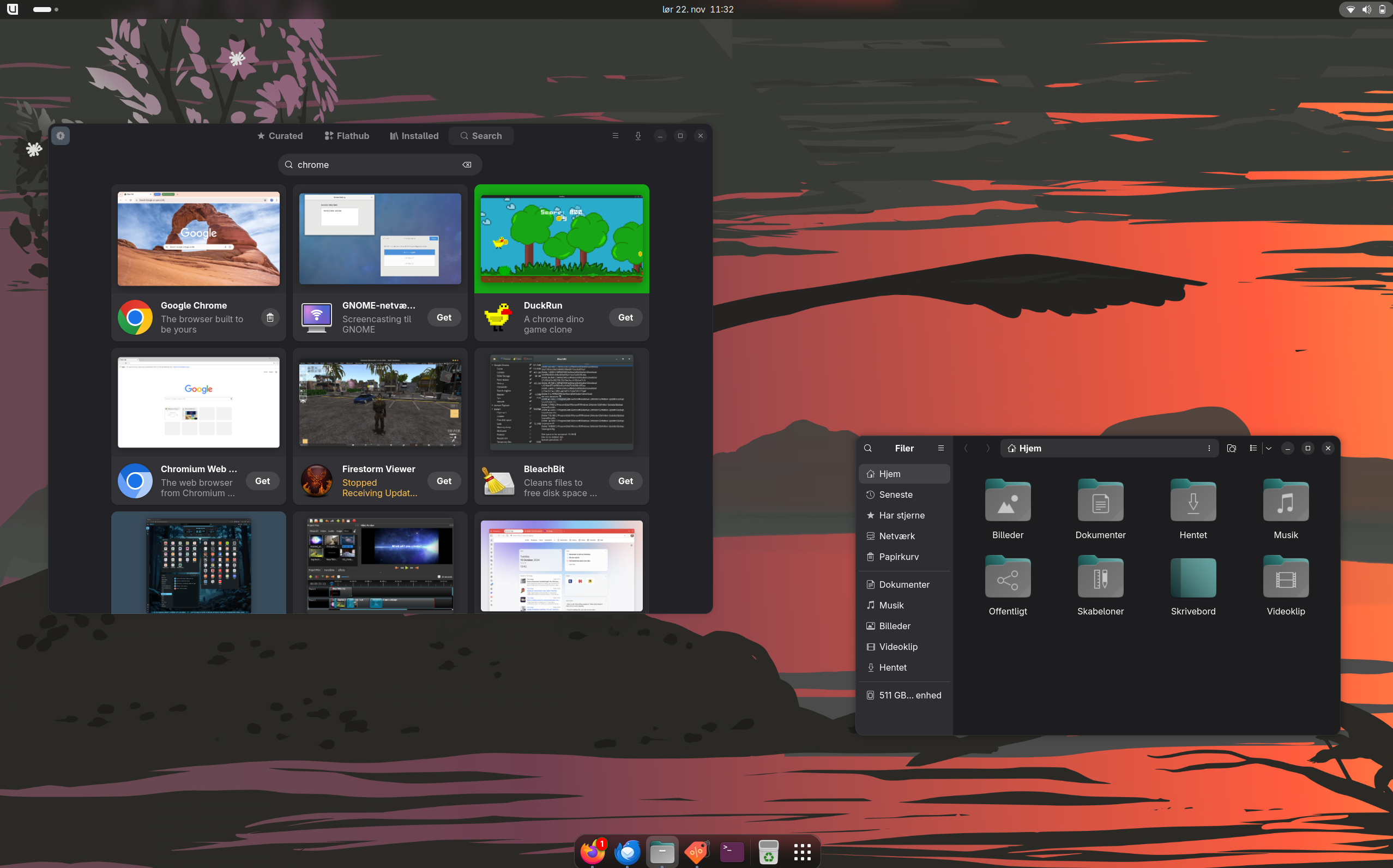1393x868 pixels.
Task: Switch to the Flathub tab
Action: pyautogui.click(x=347, y=136)
